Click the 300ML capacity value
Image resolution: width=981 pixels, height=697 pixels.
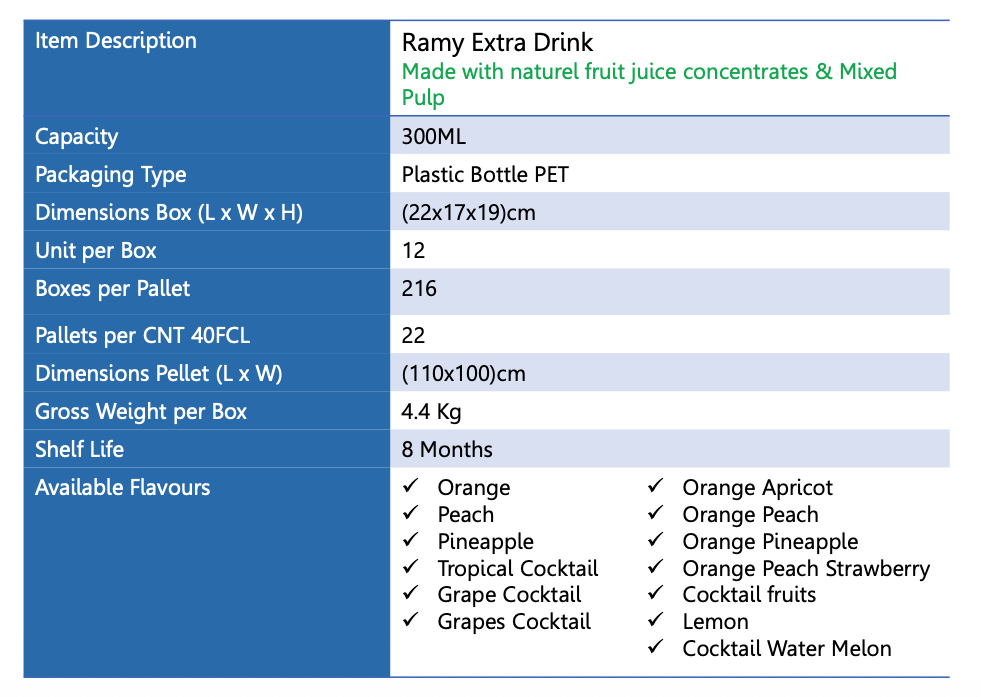(434, 137)
